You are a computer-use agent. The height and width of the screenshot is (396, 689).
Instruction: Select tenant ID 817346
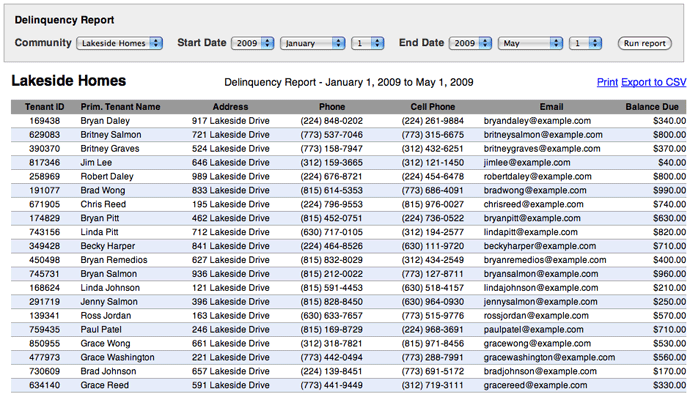point(44,163)
